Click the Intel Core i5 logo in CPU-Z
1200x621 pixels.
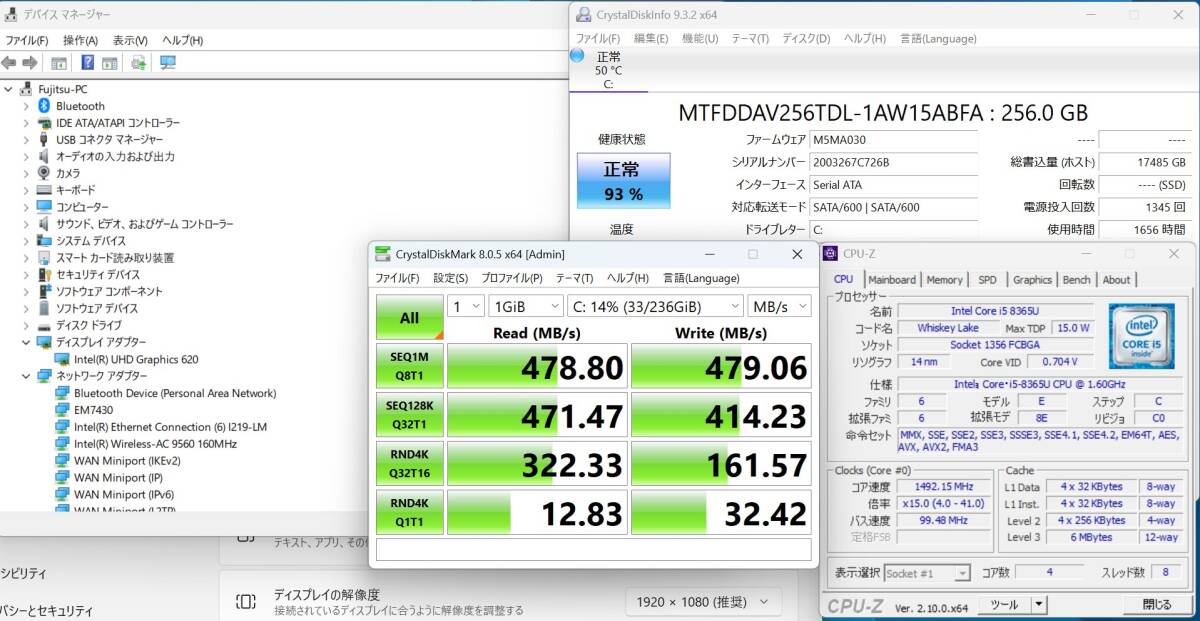click(1141, 336)
